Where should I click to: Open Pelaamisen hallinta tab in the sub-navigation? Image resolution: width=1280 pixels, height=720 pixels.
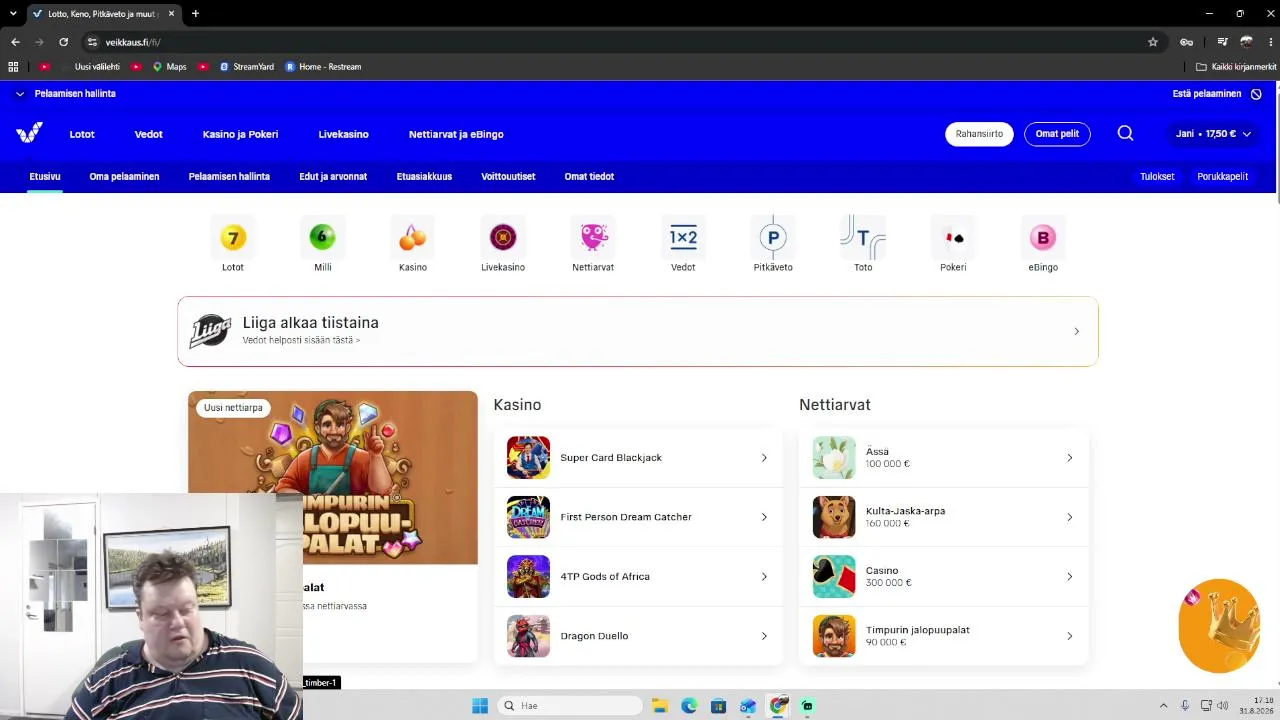point(229,177)
